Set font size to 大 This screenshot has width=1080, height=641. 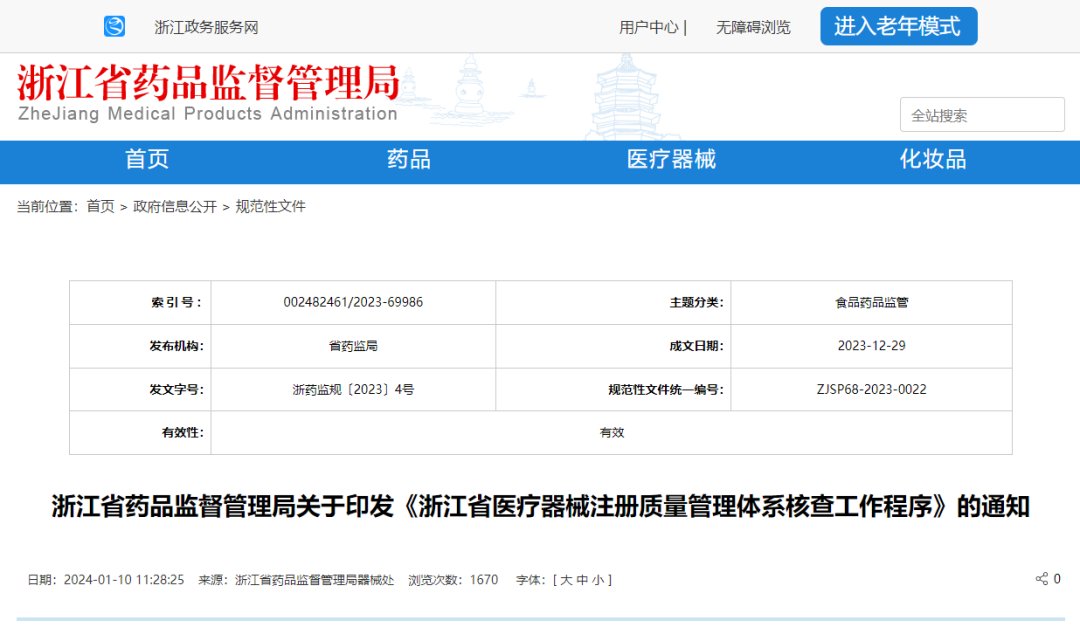click(x=566, y=580)
